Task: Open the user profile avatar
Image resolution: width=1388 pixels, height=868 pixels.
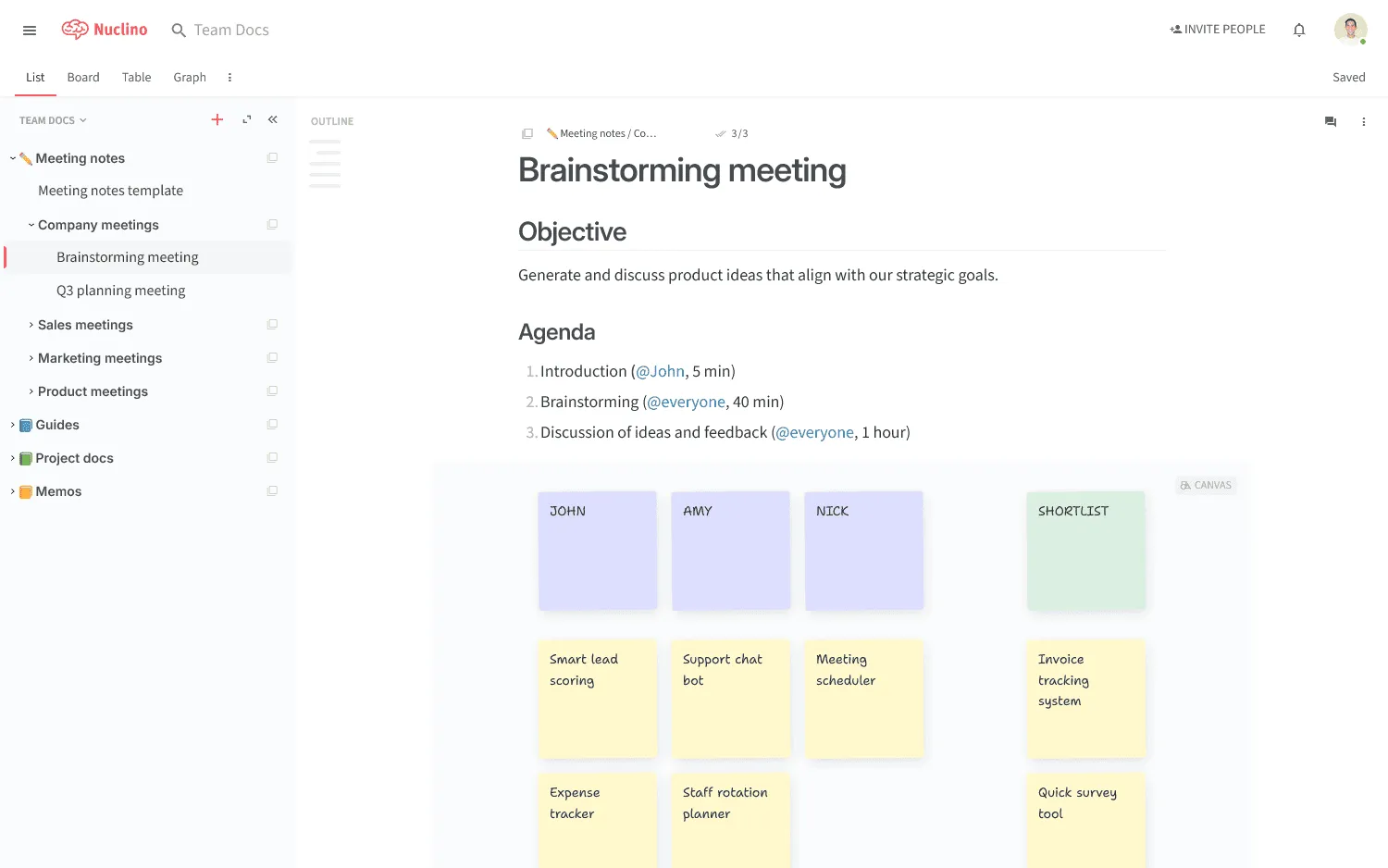Action: click(x=1350, y=30)
